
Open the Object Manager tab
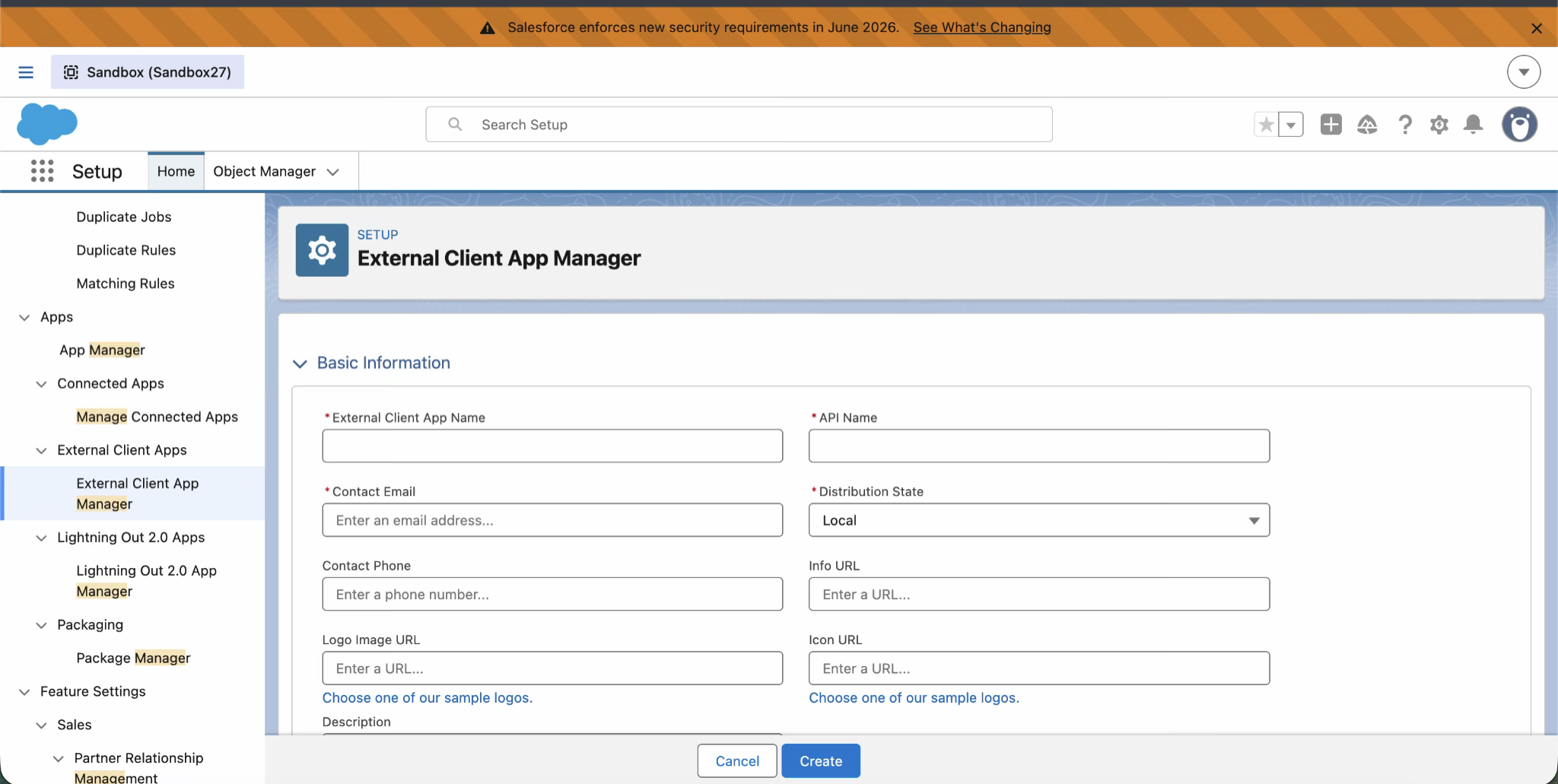click(264, 171)
